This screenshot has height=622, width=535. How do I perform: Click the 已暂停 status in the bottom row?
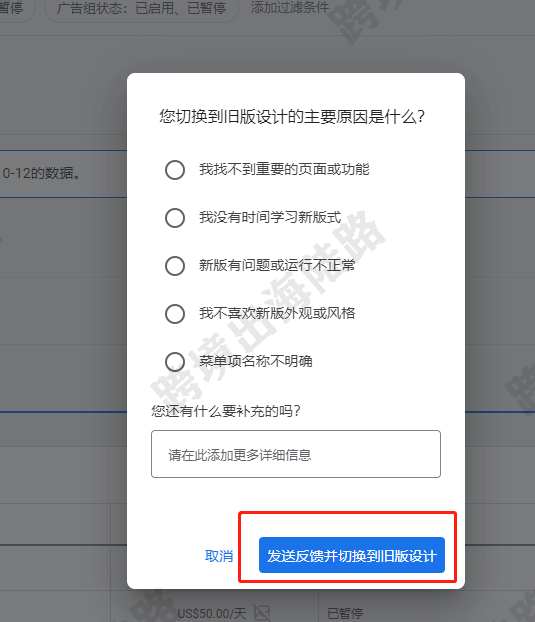coord(345,614)
